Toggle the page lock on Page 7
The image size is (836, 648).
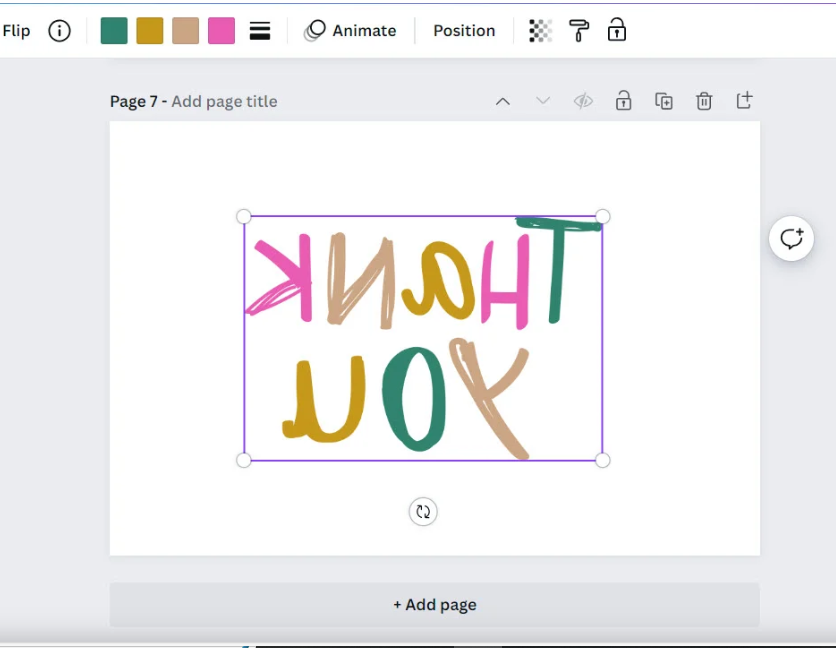click(x=623, y=101)
